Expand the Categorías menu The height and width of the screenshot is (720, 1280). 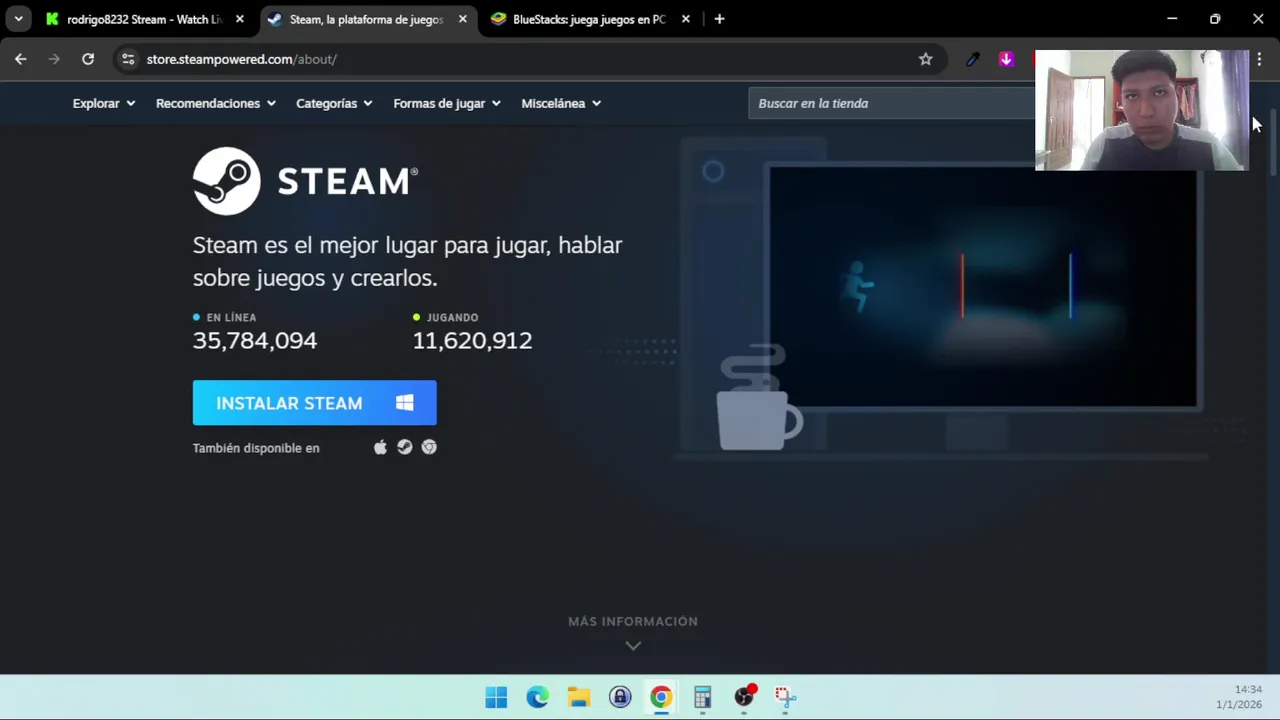334,103
